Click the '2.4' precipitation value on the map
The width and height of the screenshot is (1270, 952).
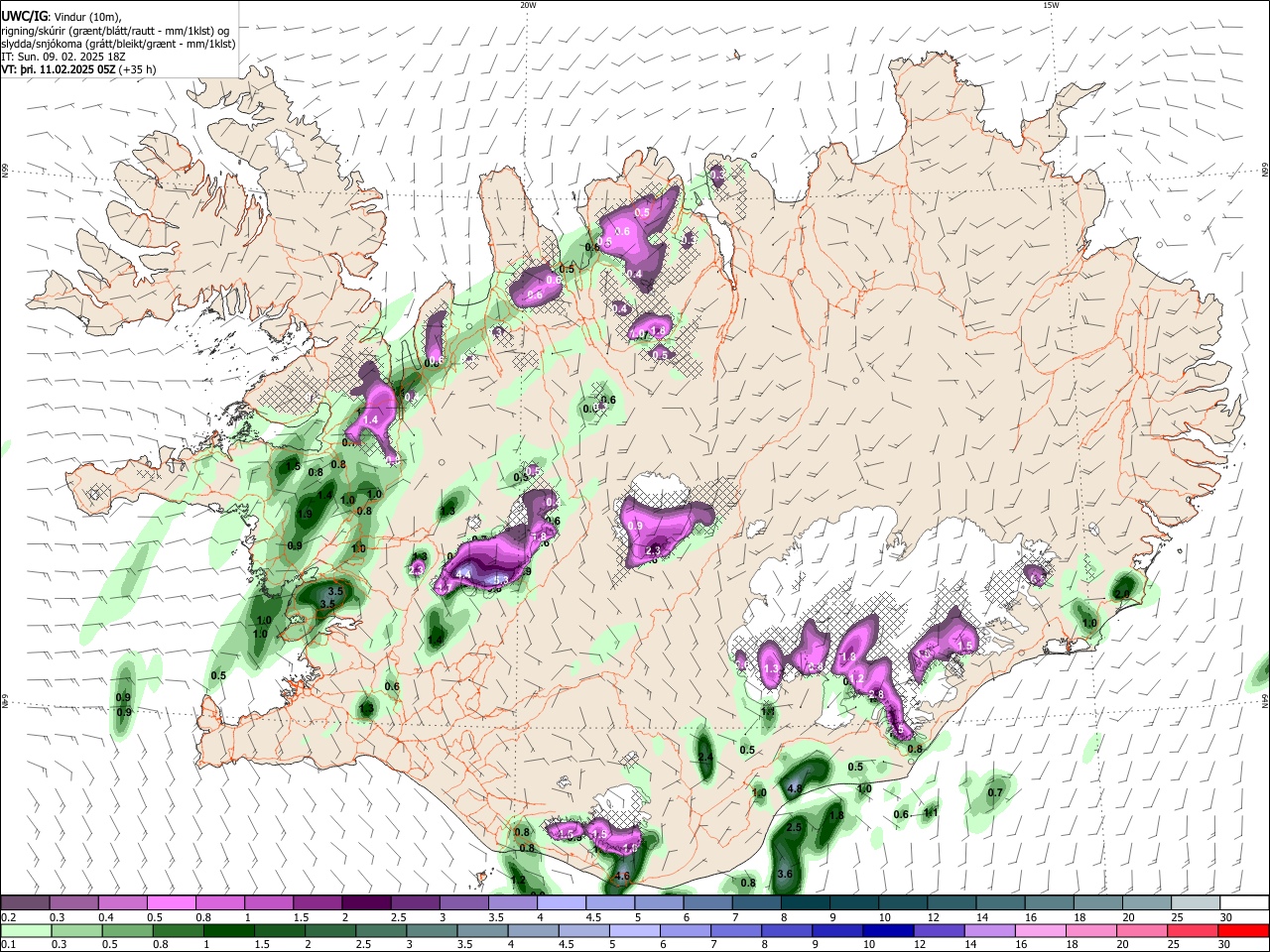[x=705, y=758]
